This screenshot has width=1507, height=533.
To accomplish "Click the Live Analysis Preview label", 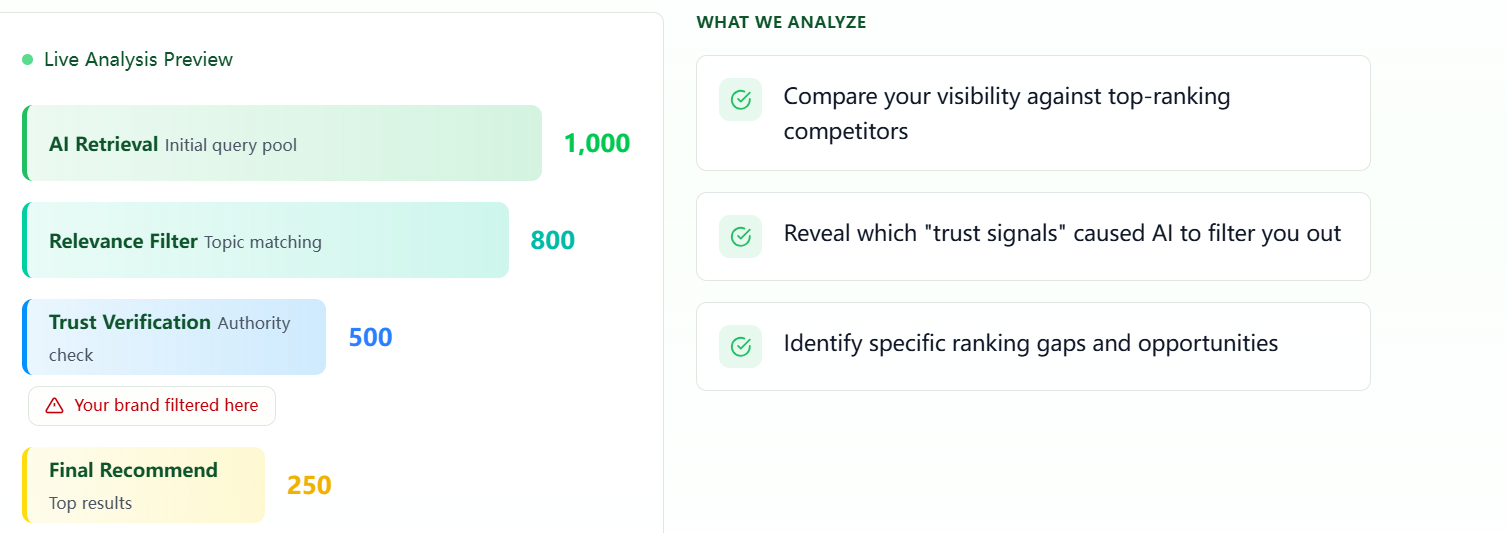I will [x=138, y=60].
